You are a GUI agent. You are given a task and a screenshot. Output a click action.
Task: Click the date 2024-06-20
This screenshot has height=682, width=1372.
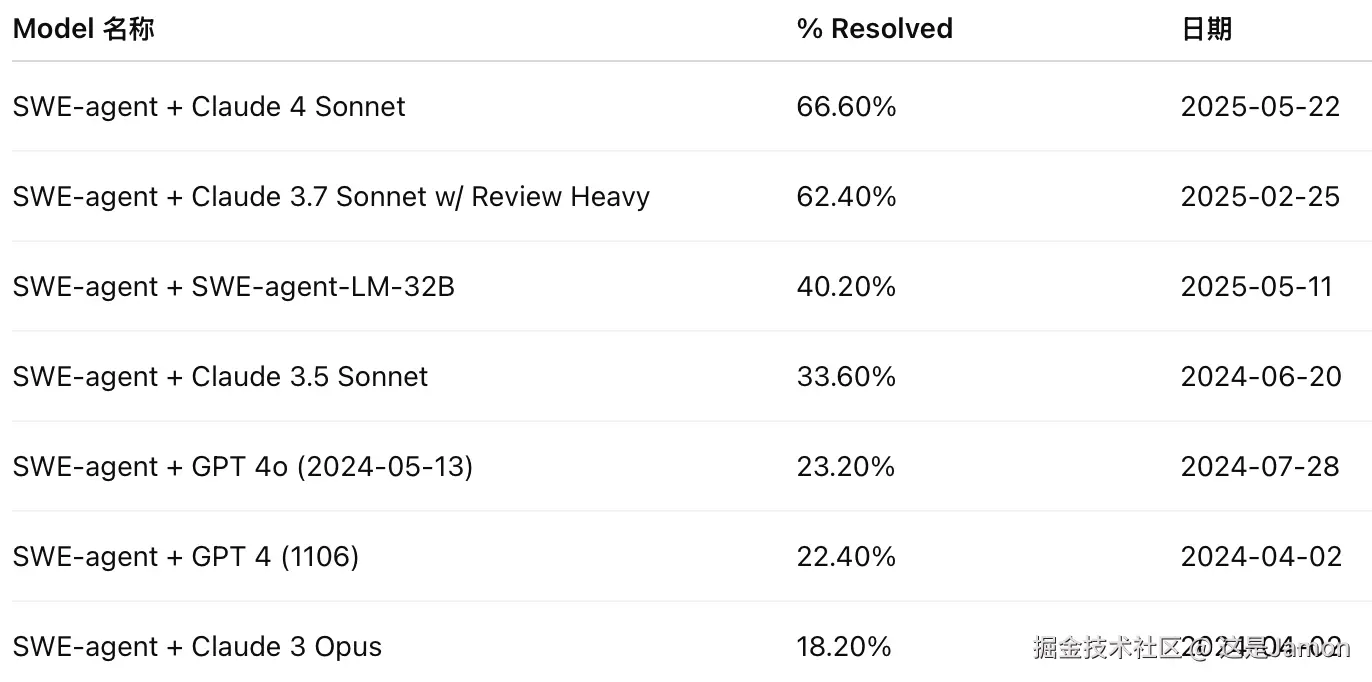tap(1260, 377)
